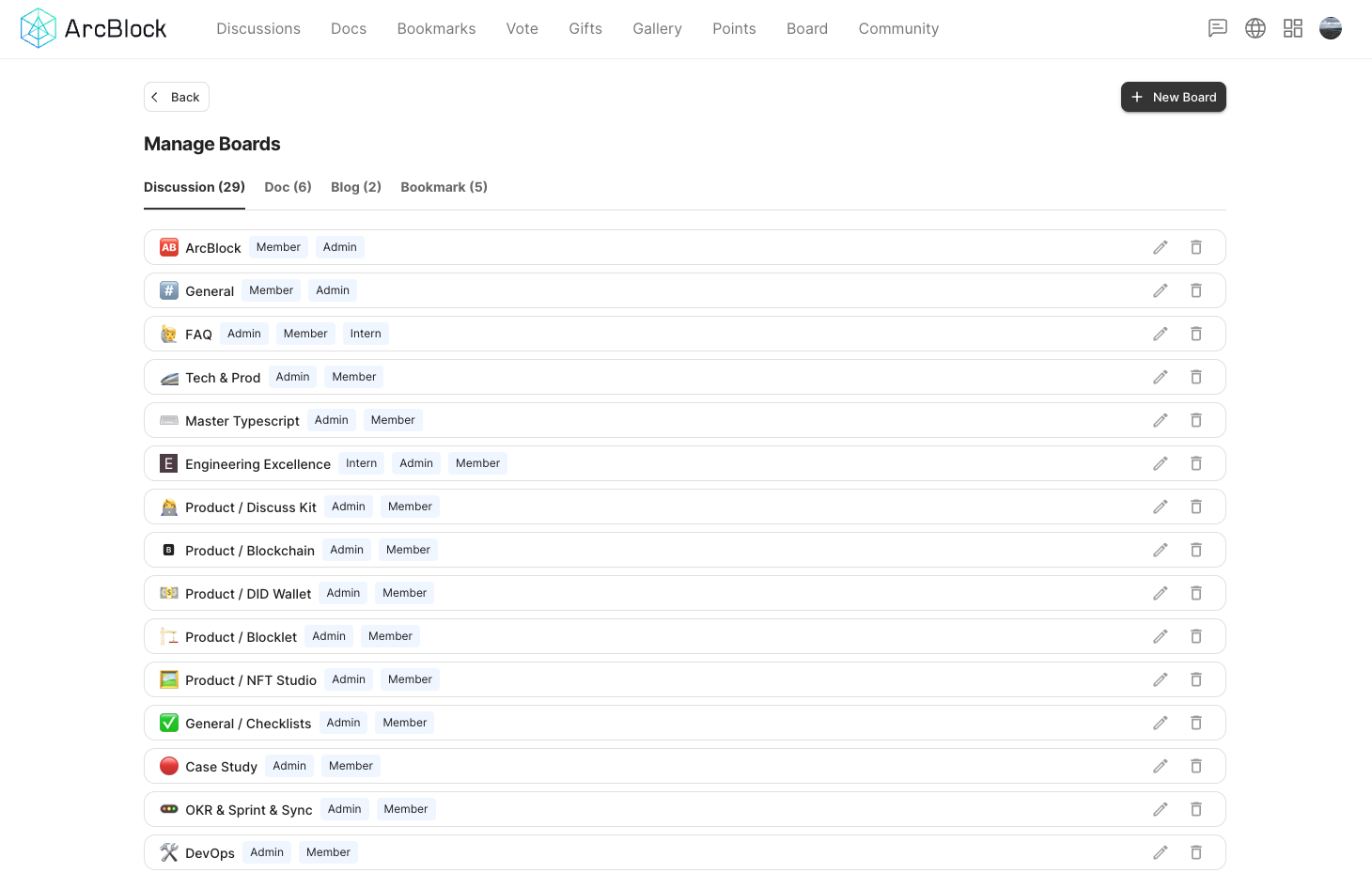Create a board with New Board button
The width and height of the screenshot is (1372, 873).
(1173, 97)
